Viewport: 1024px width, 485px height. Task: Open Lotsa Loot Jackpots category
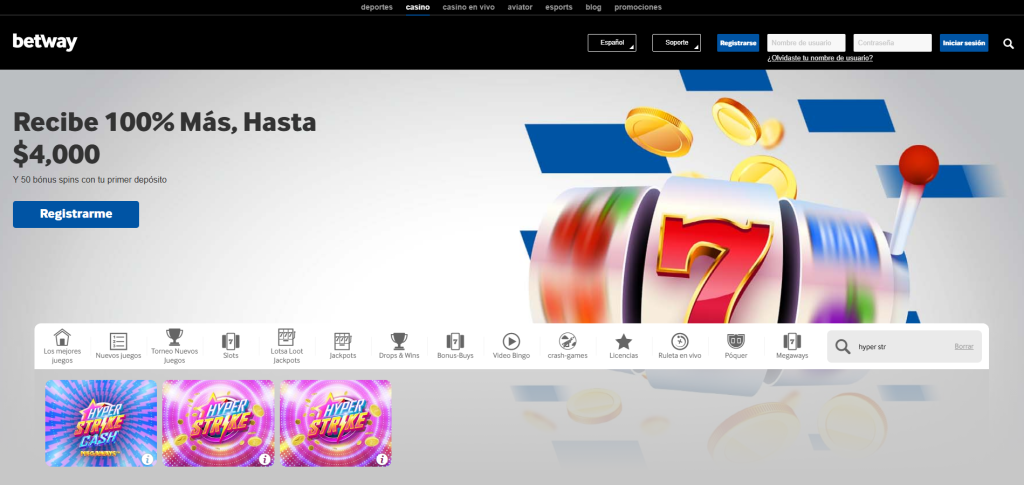click(x=287, y=346)
